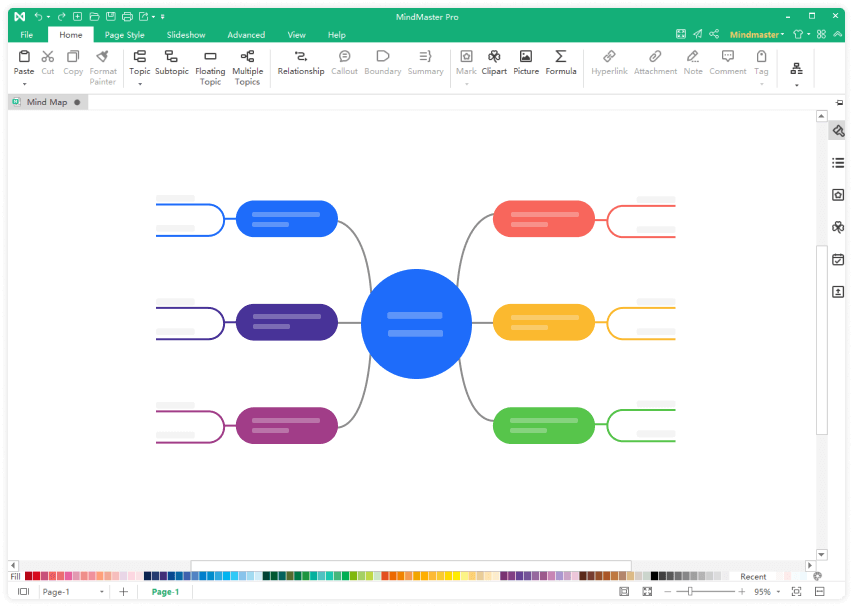Expand the export dropdown in title bar
This screenshot has width=853, height=607.
click(153, 17)
